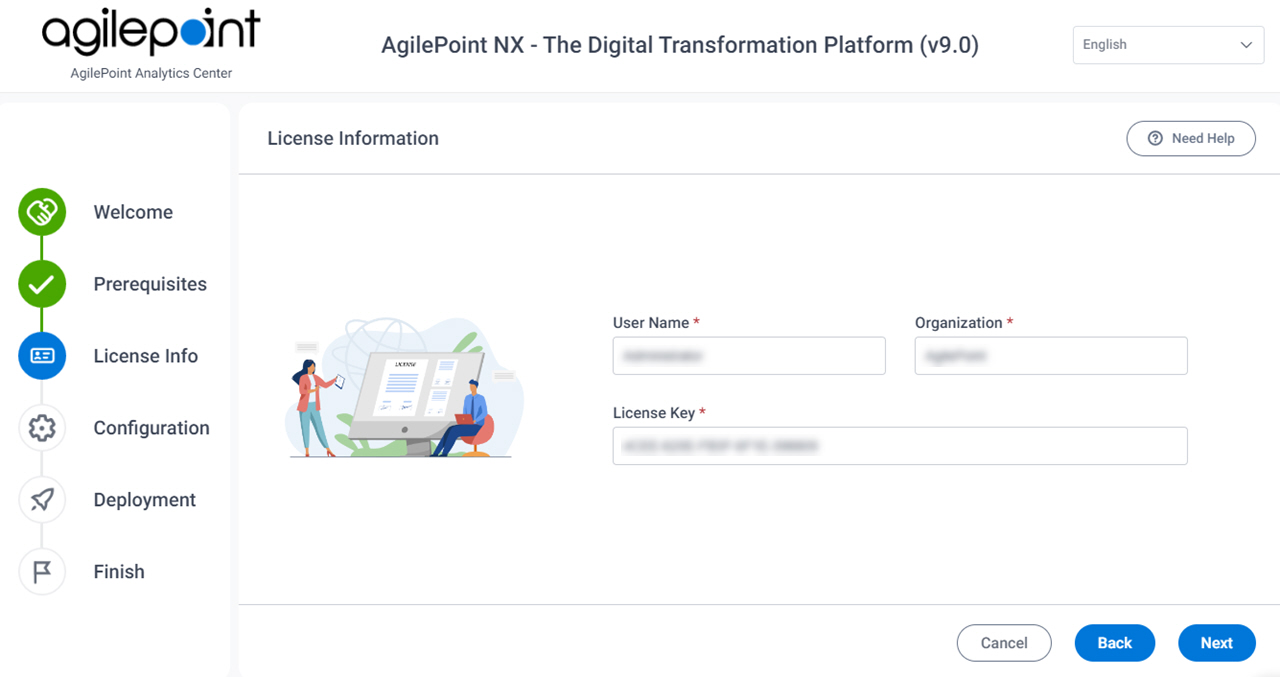
Task: Select the Finish flag step icon
Action: (x=42, y=572)
